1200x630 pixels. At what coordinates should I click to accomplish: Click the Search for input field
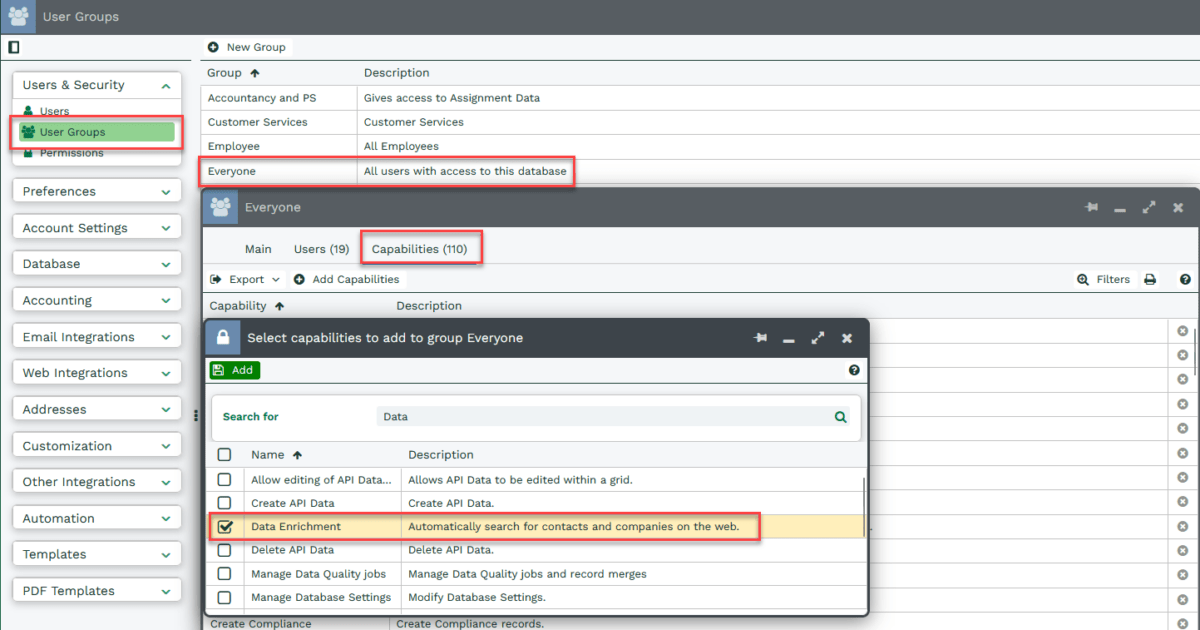coord(600,417)
